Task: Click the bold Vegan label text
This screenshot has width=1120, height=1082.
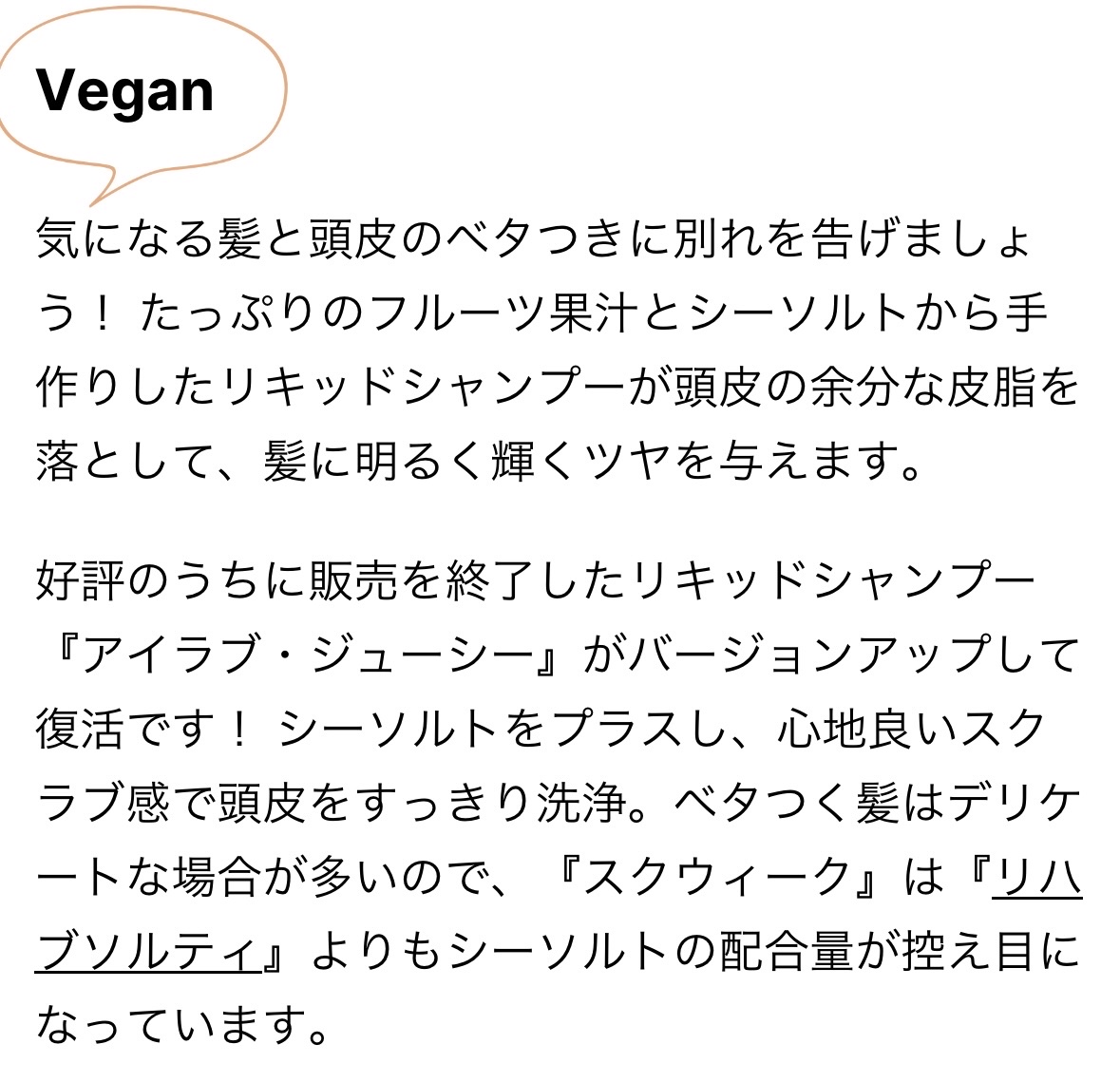Action: (x=124, y=91)
